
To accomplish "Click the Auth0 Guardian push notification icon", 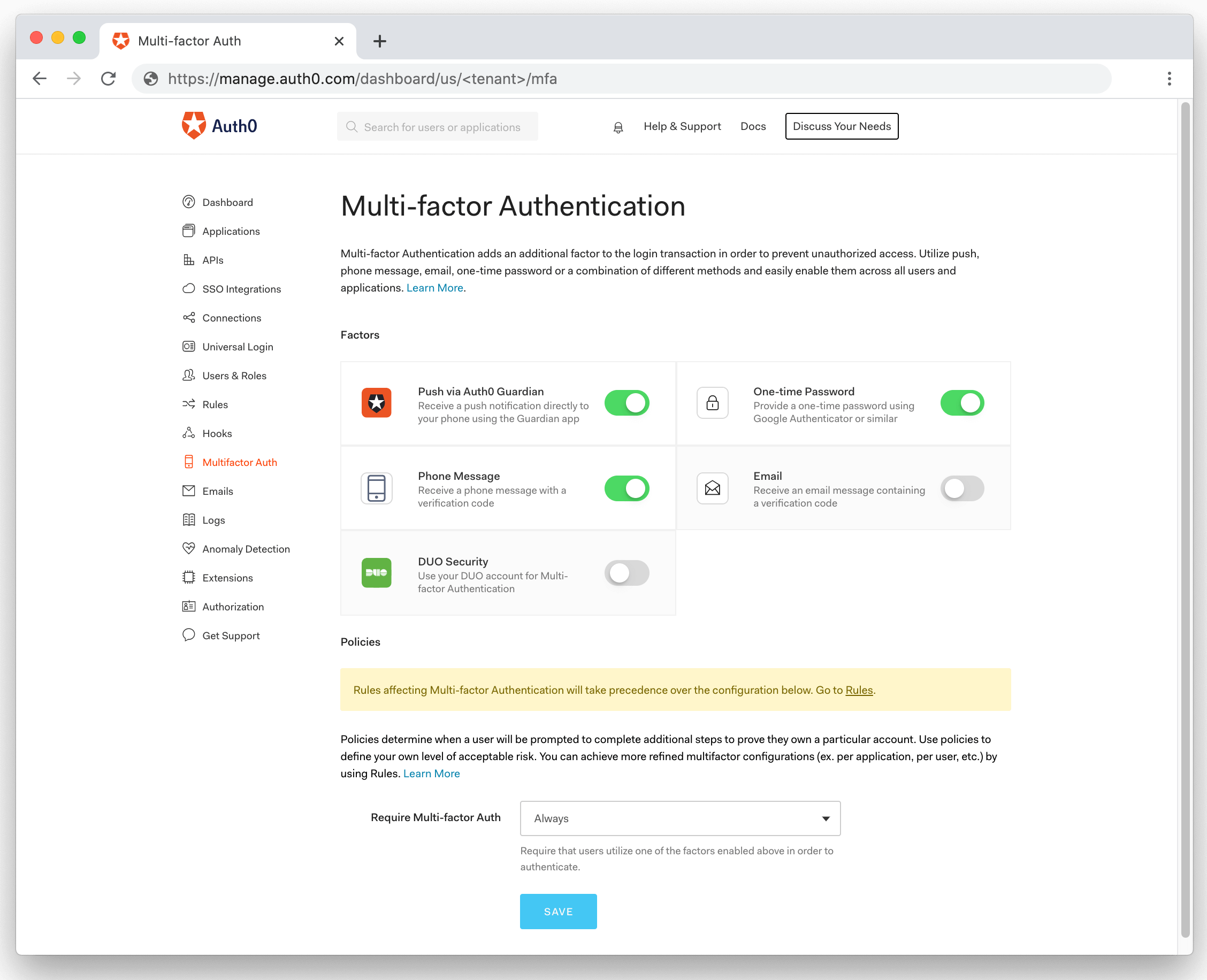I will pos(378,403).
